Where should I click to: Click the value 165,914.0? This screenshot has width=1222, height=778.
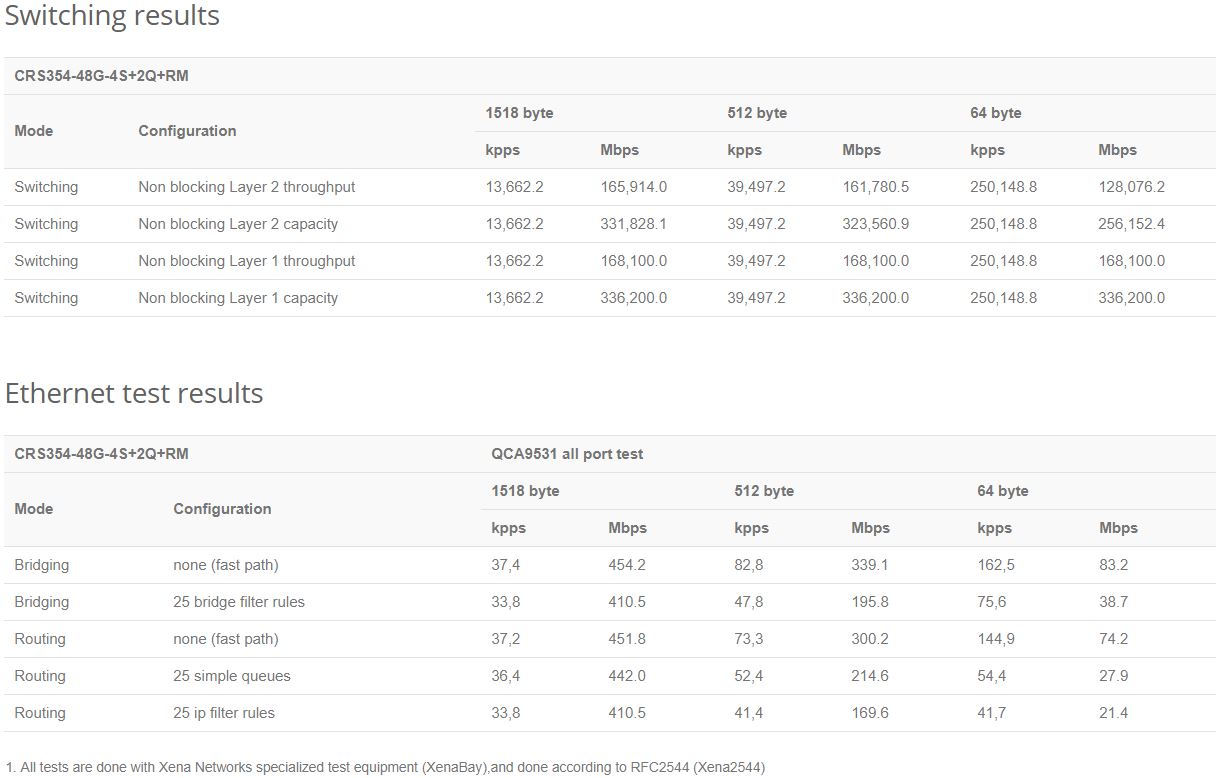point(633,187)
